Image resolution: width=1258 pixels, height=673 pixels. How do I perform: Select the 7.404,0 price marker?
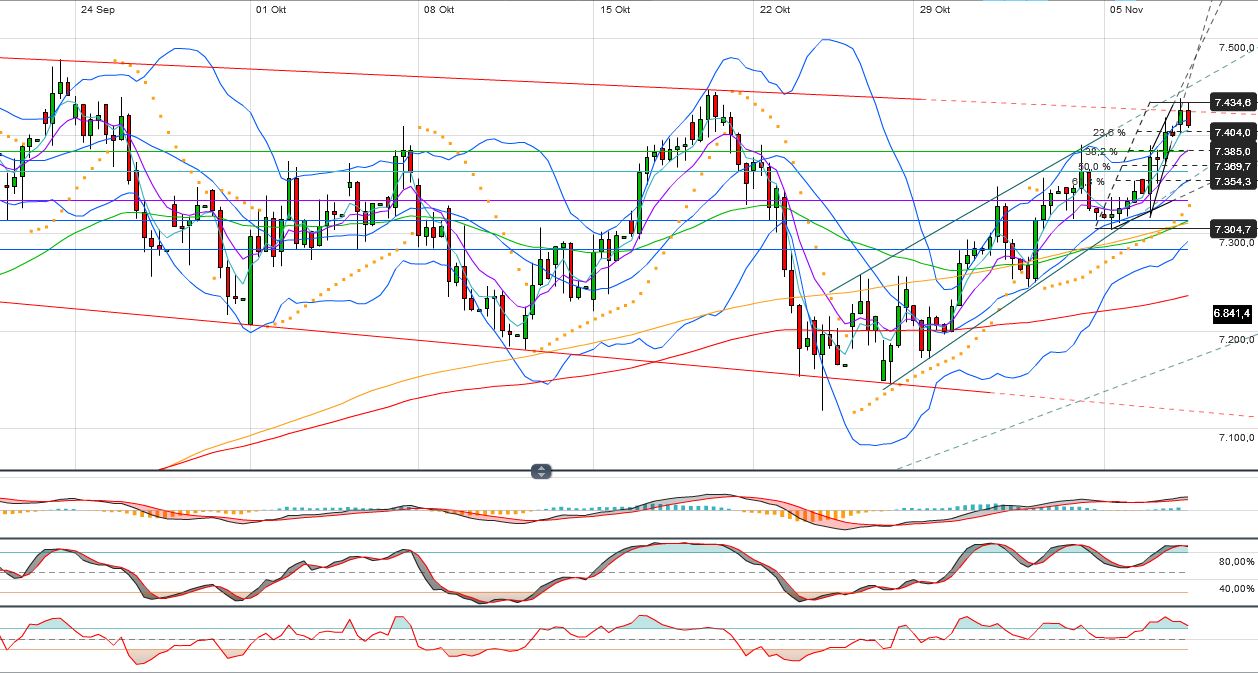click(x=1232, y=132)
